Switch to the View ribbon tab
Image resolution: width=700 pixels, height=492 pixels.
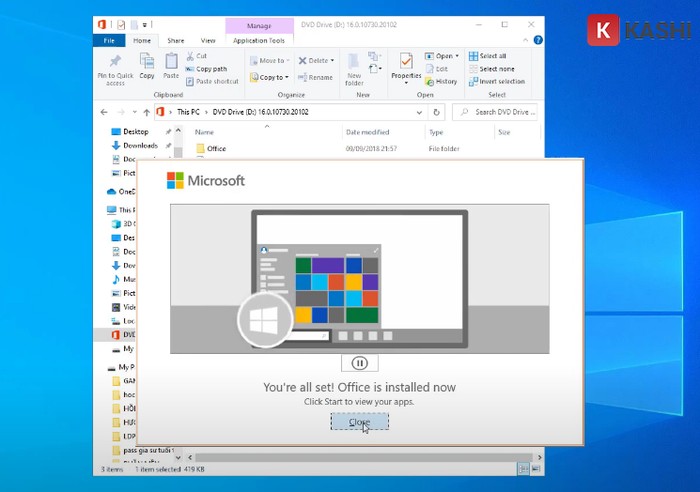click(x=207, y=40)
